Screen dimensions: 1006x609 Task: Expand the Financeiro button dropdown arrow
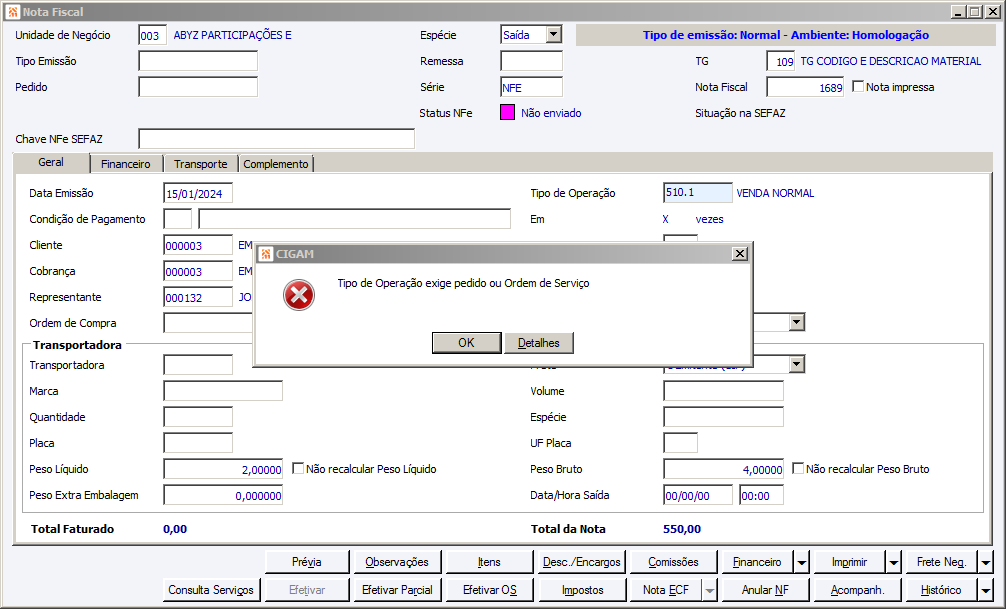[x=801, y=562]
